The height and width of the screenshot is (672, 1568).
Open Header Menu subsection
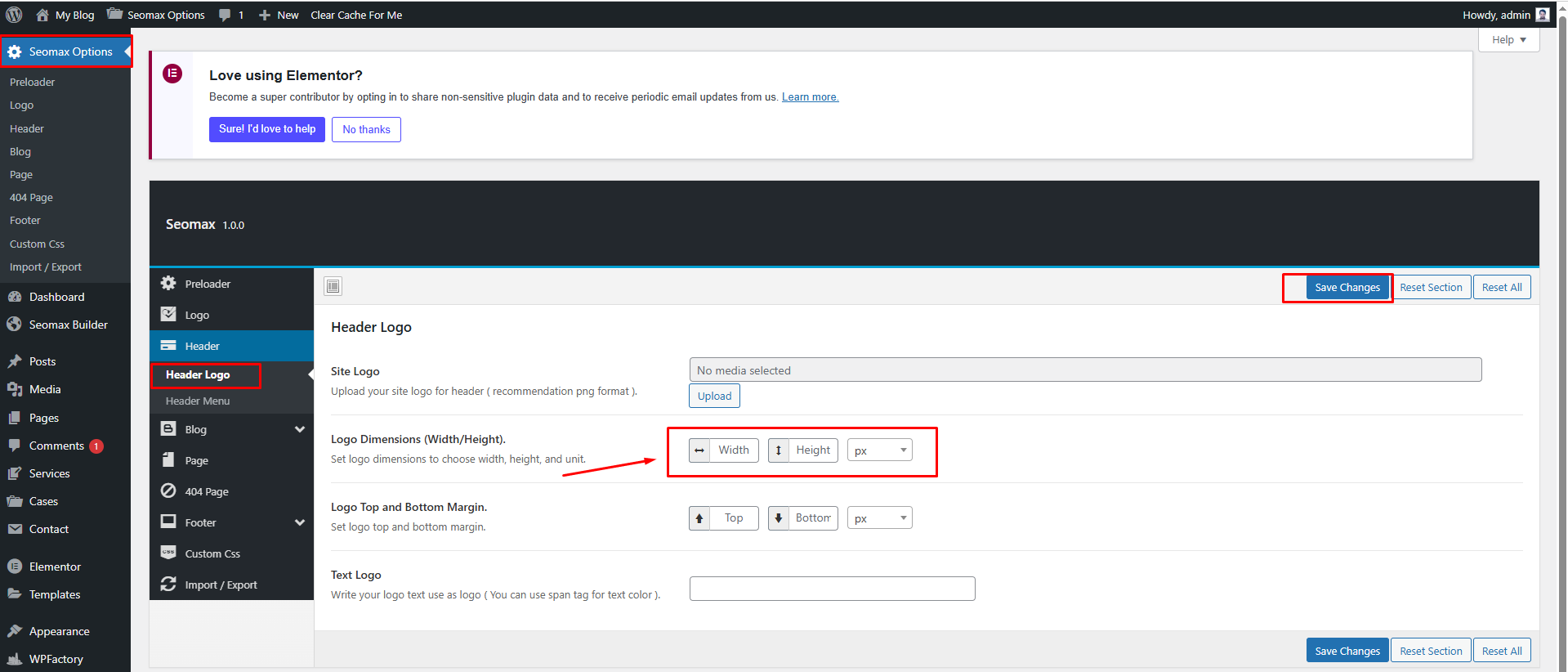click(x=198, y=401)
